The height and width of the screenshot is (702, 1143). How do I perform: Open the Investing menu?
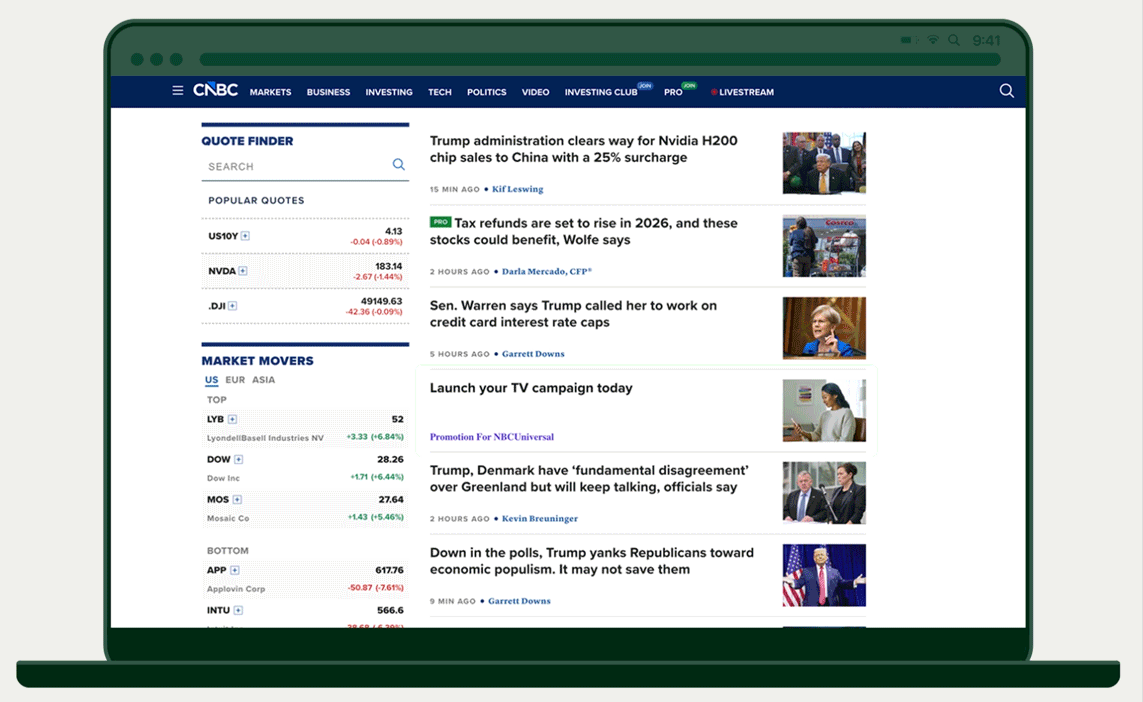click(389, 93)
